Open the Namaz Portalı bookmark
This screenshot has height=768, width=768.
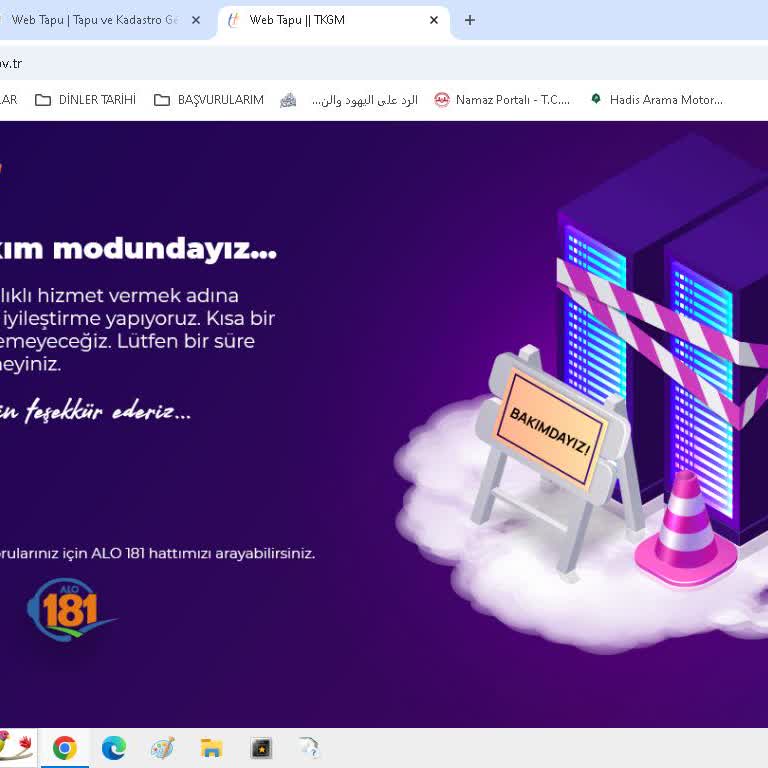coord(502,100)
